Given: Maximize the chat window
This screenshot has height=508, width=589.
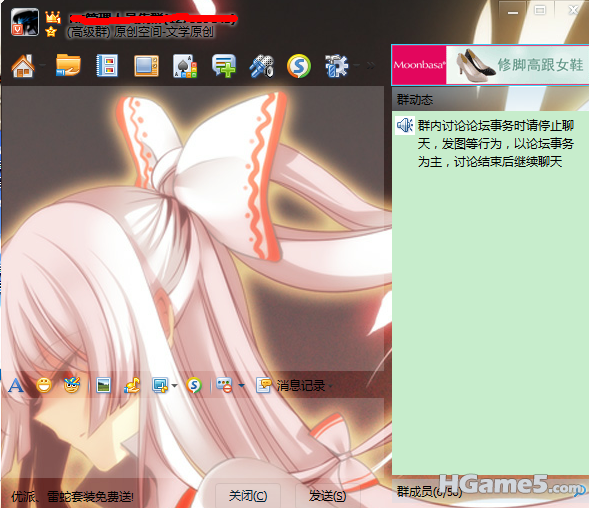Looking at the screenshot, I should (540, 11).
